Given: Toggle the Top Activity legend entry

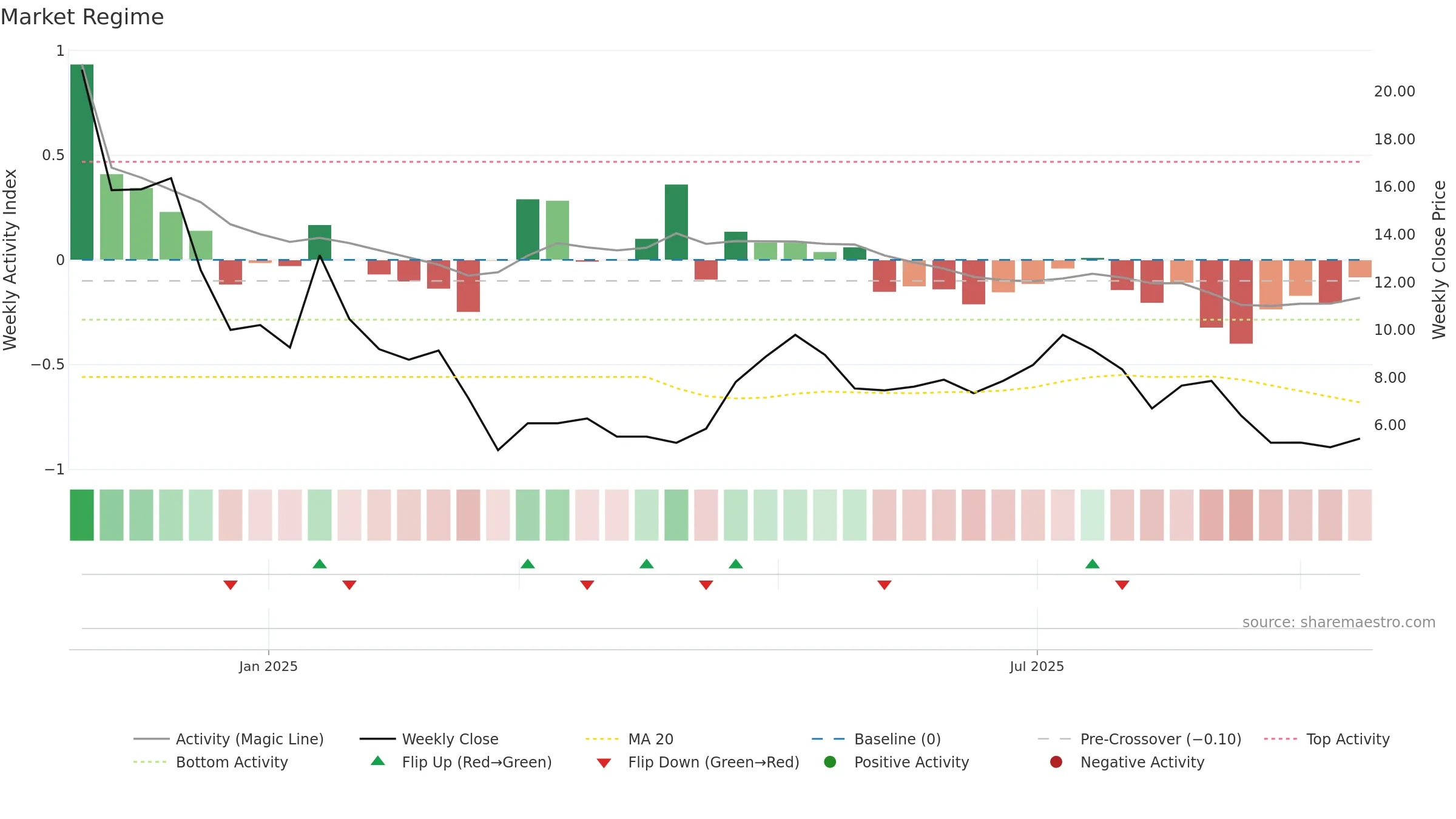Looking at the screenshot, I should pos(1327,739).
